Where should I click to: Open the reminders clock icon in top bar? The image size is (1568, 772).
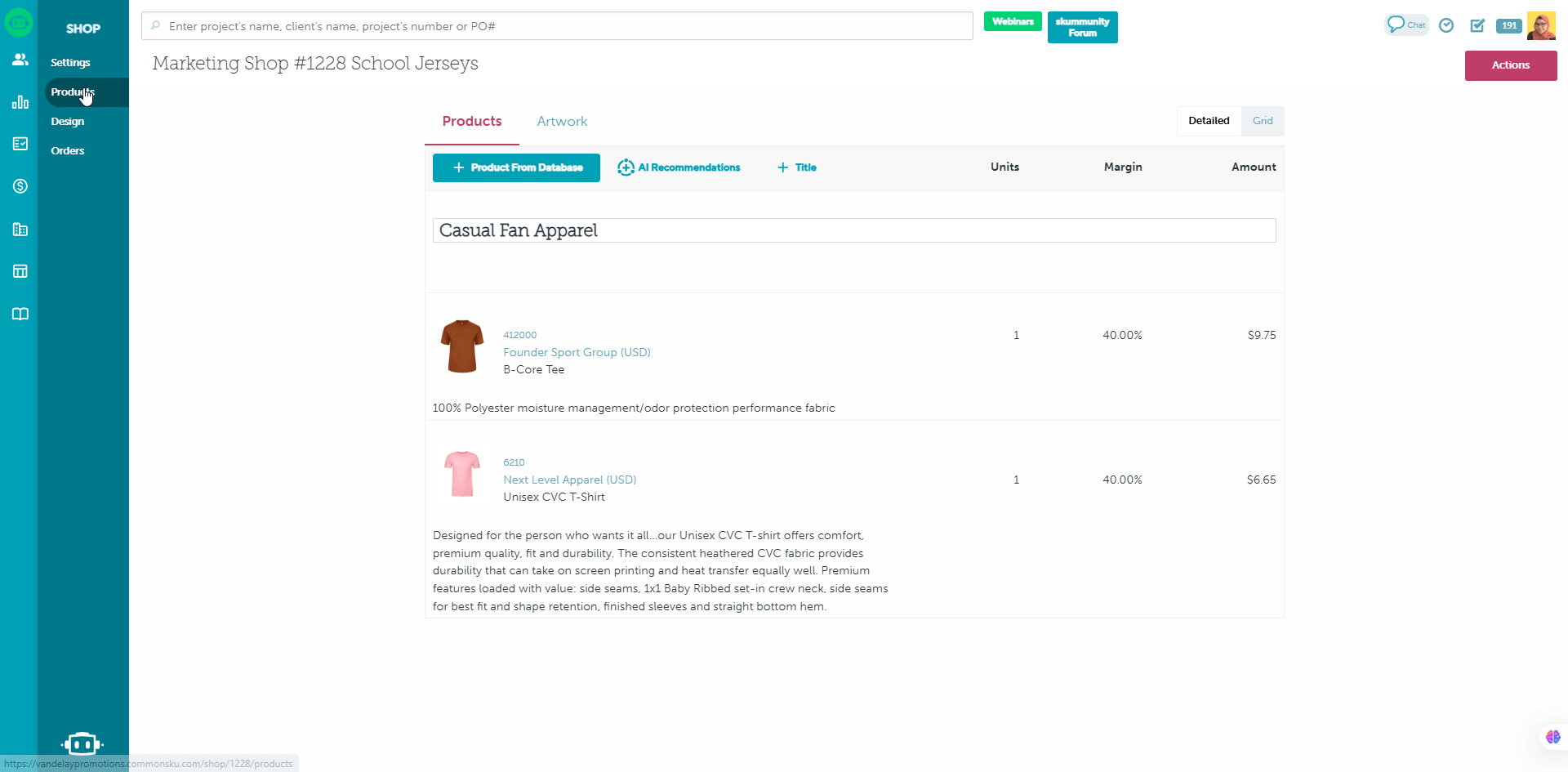tap(1445, 25)
